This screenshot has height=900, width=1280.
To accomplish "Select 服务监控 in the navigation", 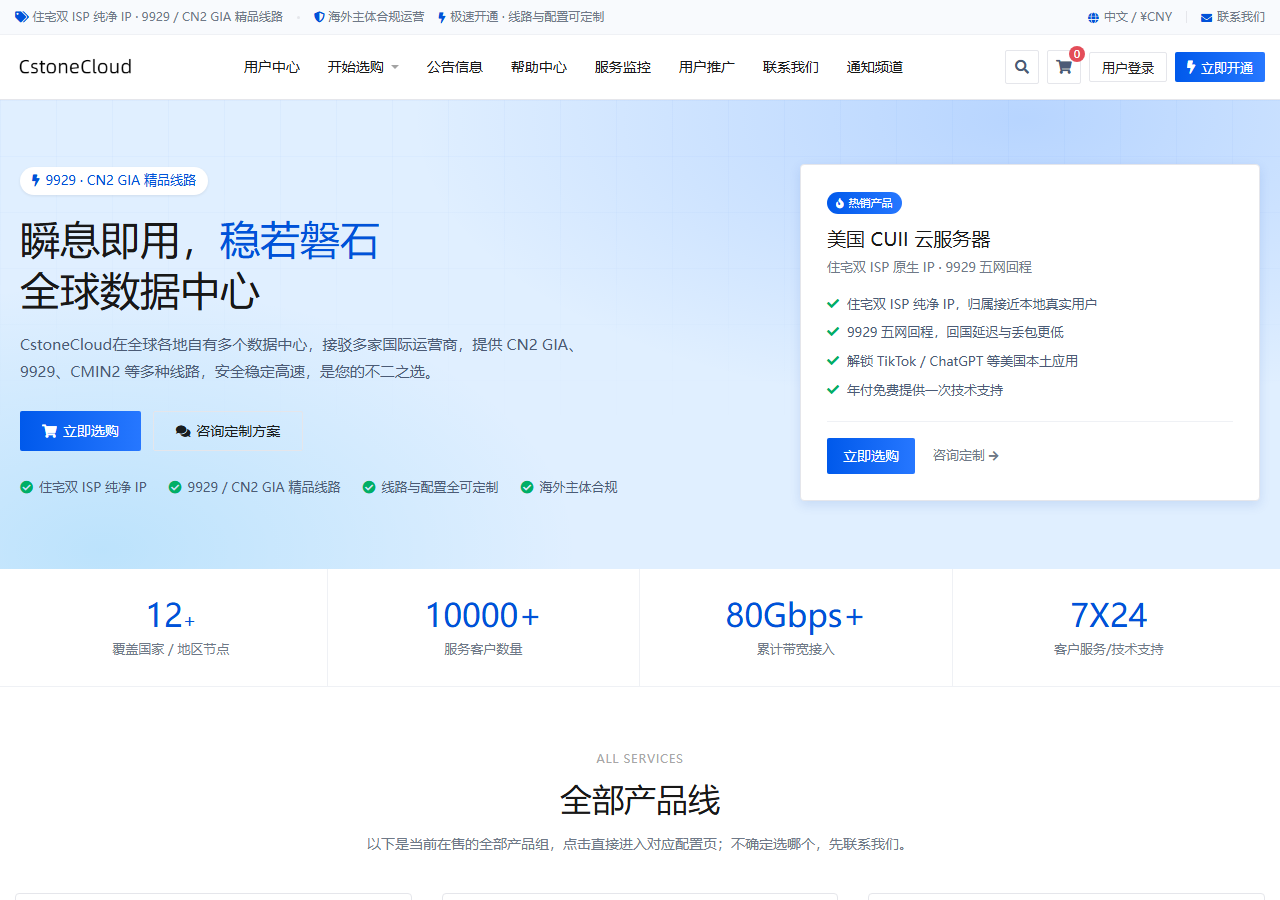I will 623,67.
